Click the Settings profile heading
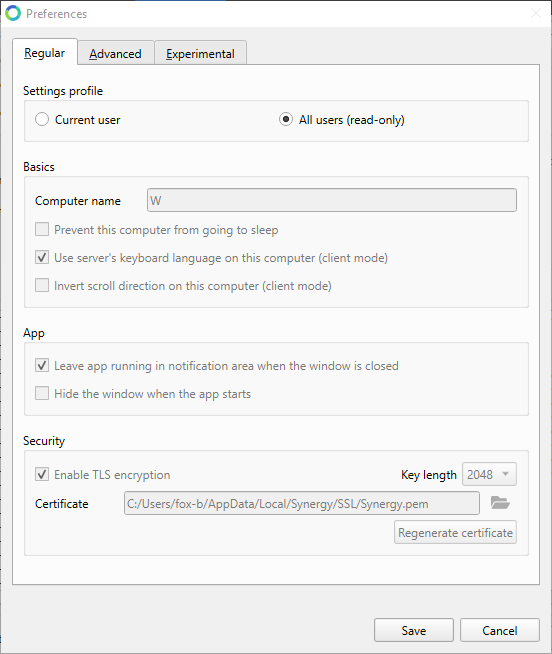Image resolution: width=552 pixels, height=654 pixels. coord(63,91)
